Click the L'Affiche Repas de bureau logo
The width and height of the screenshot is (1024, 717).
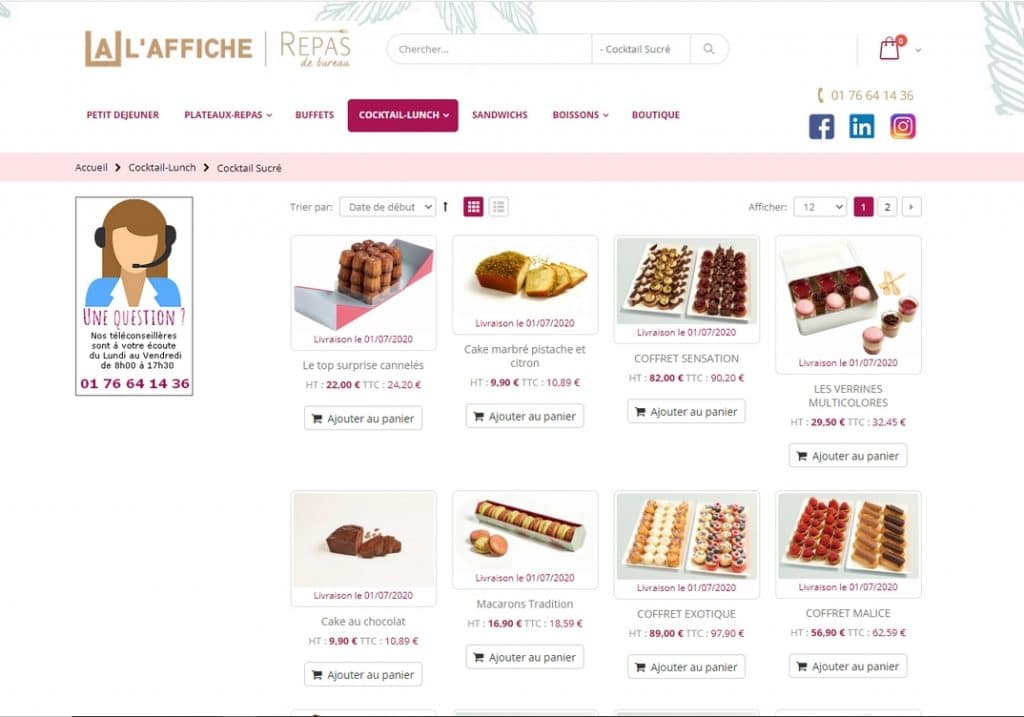[217, 48]
